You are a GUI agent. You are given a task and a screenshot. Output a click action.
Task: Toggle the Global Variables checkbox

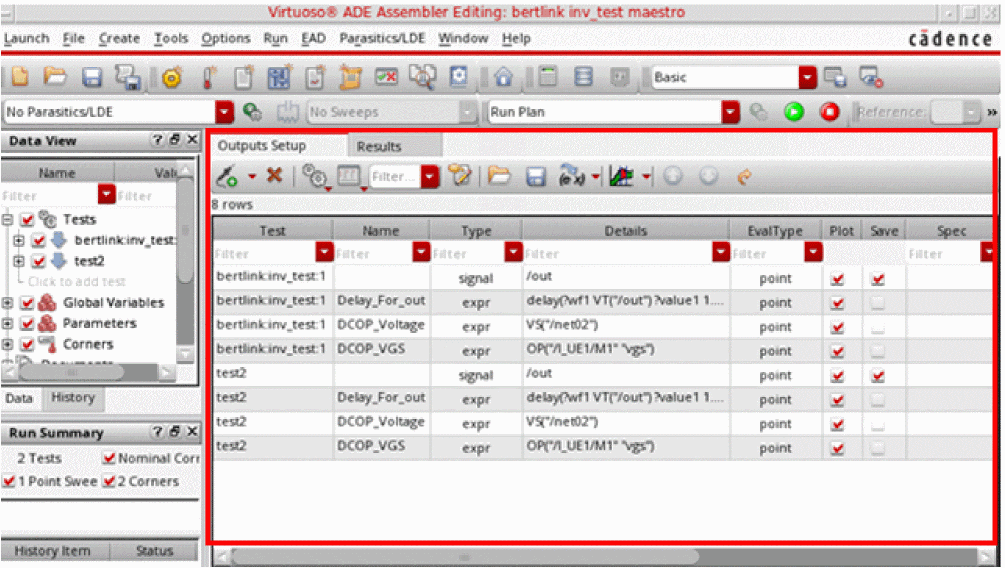(x=27, y=303)
